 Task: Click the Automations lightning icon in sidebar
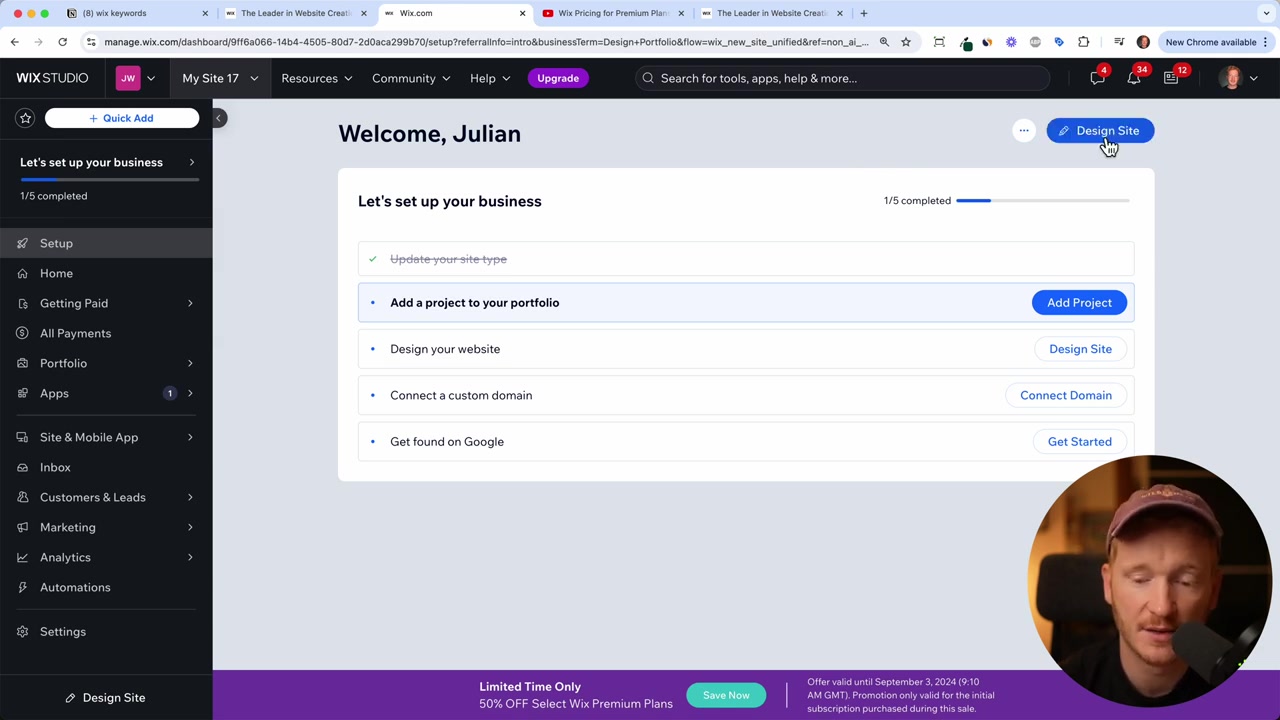coord(22,587)
